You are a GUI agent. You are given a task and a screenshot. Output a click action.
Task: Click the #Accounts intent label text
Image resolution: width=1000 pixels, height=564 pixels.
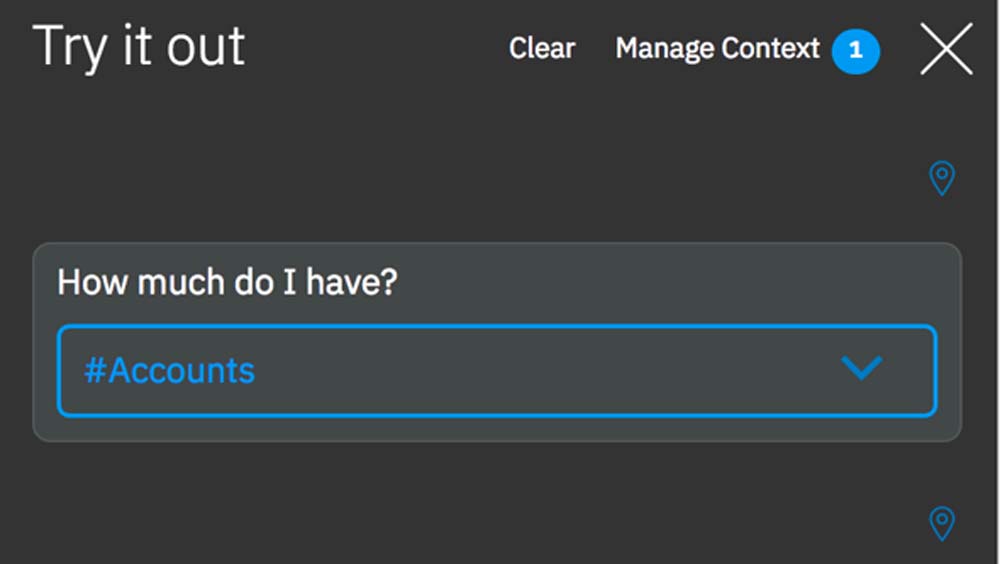[x=169, y=370]
